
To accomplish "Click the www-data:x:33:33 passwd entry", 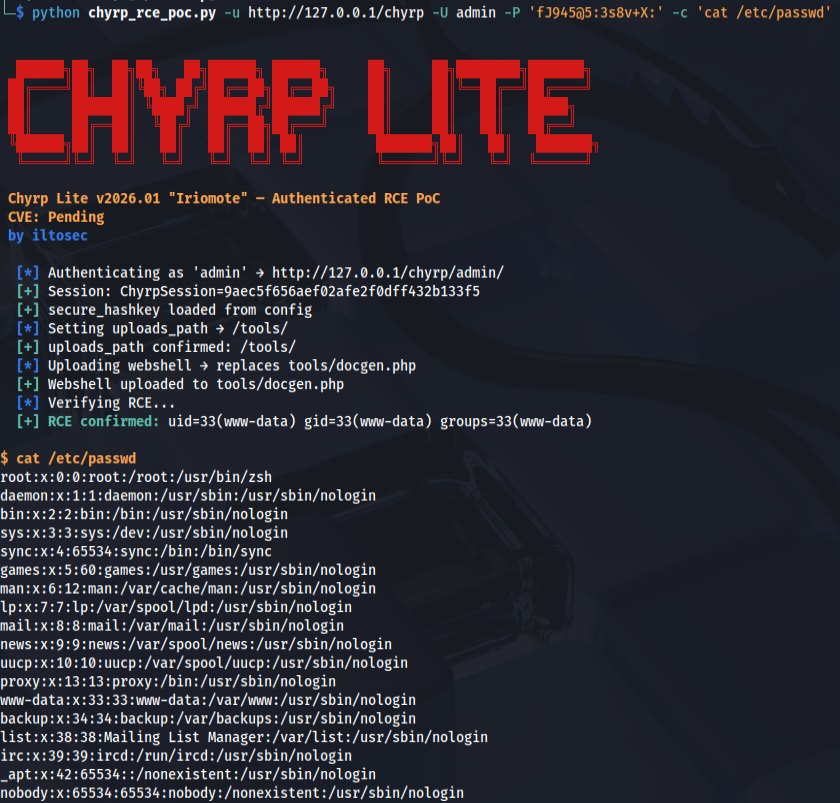I will coord(208,700).
